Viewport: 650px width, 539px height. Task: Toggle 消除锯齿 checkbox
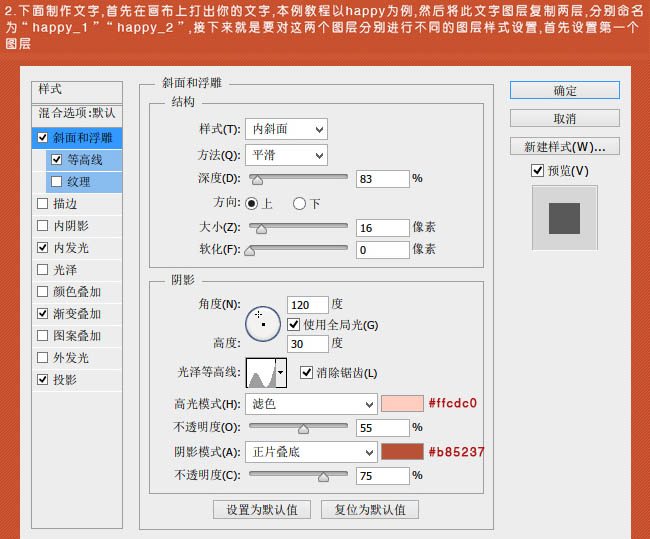coord(306,372)
